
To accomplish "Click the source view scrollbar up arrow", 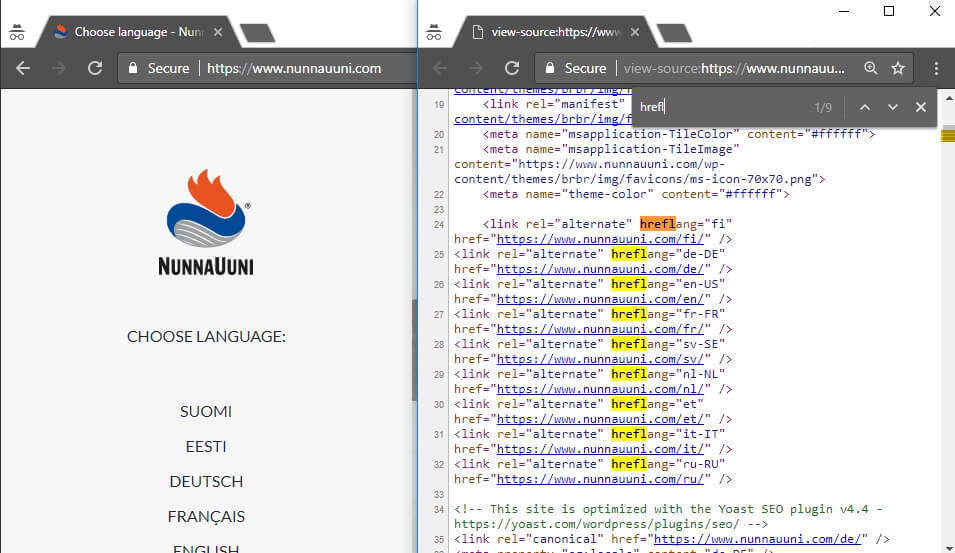I will point(948,97).
